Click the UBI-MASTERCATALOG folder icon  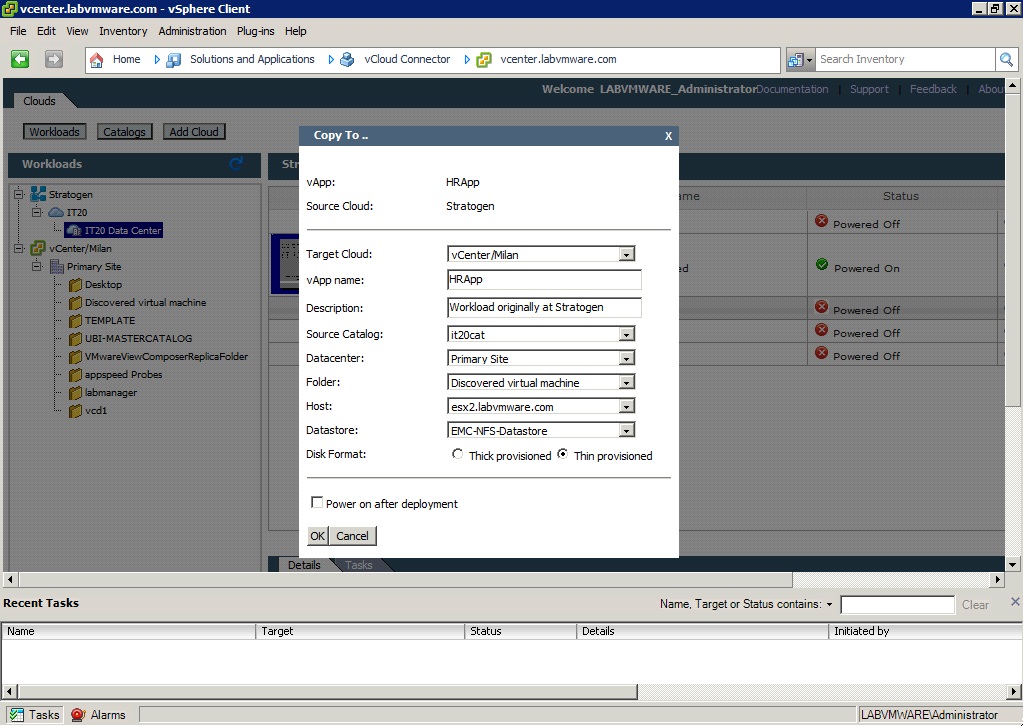coord(75,339)
